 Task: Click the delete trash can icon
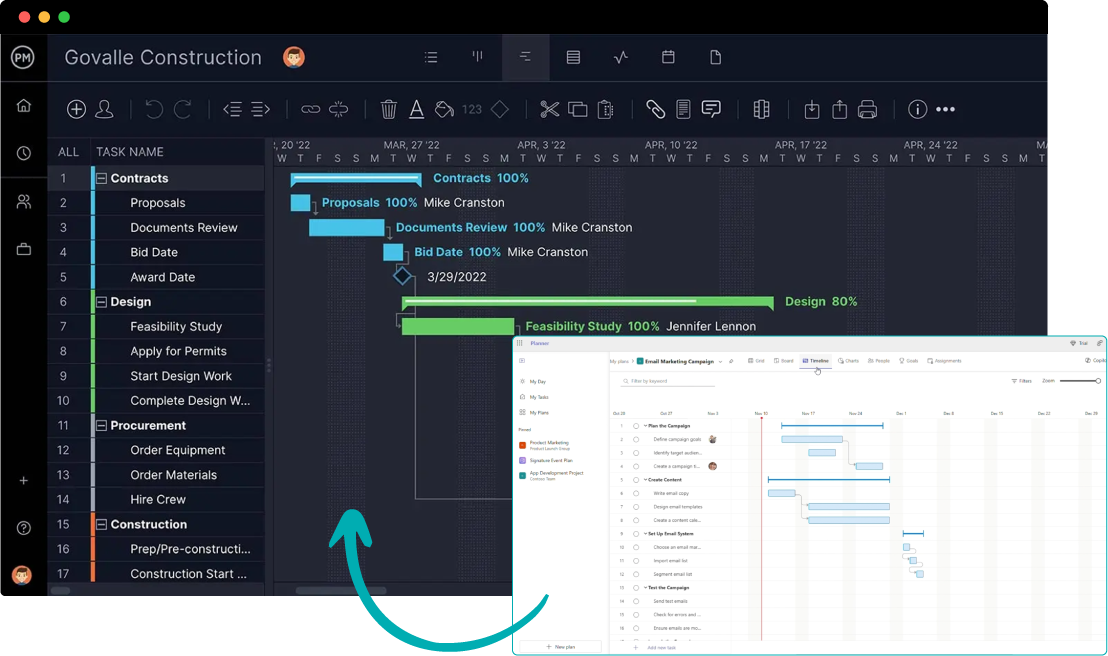click(389, 110)
